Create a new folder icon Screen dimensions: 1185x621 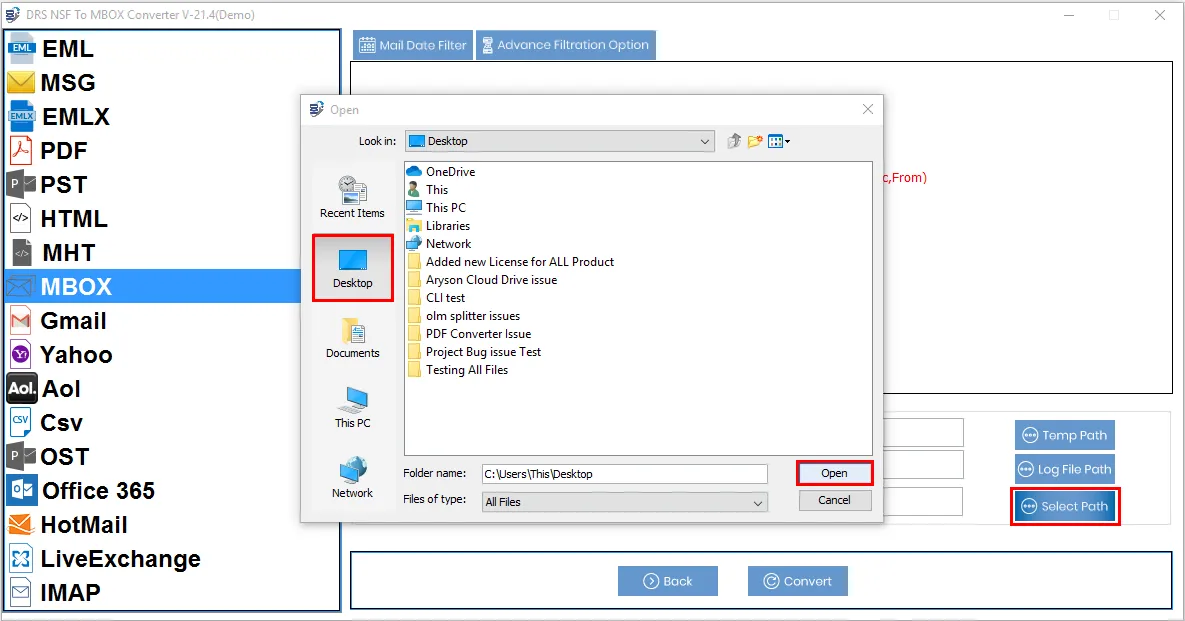754,141
